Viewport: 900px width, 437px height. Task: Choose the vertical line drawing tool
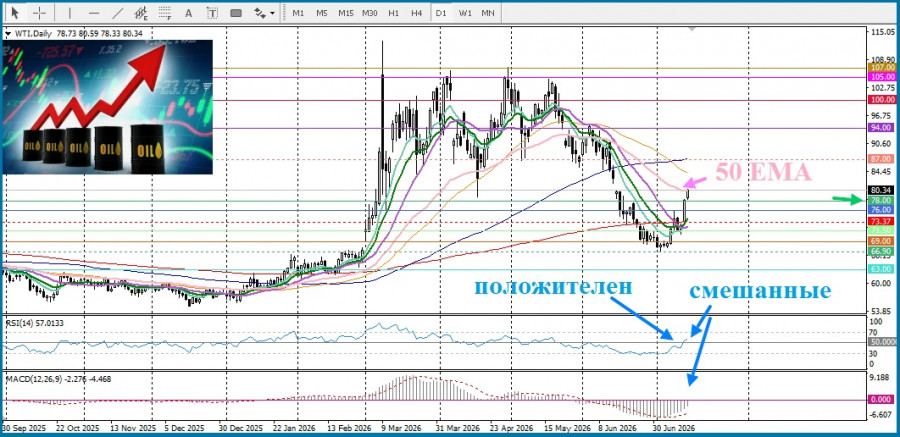click(70, 12)
